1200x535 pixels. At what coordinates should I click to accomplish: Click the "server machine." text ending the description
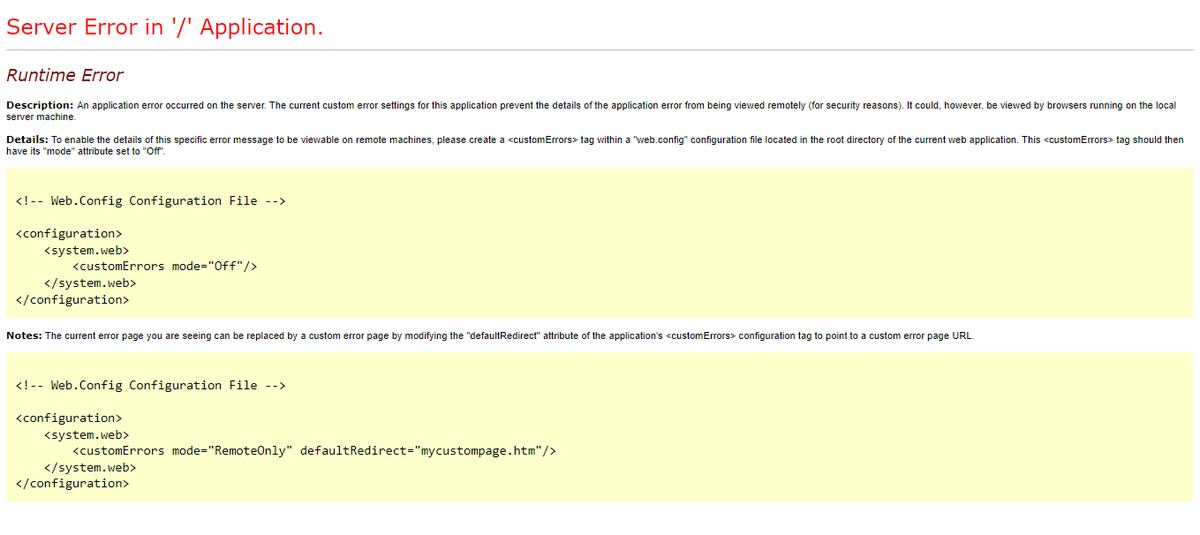tap(41, 116)
